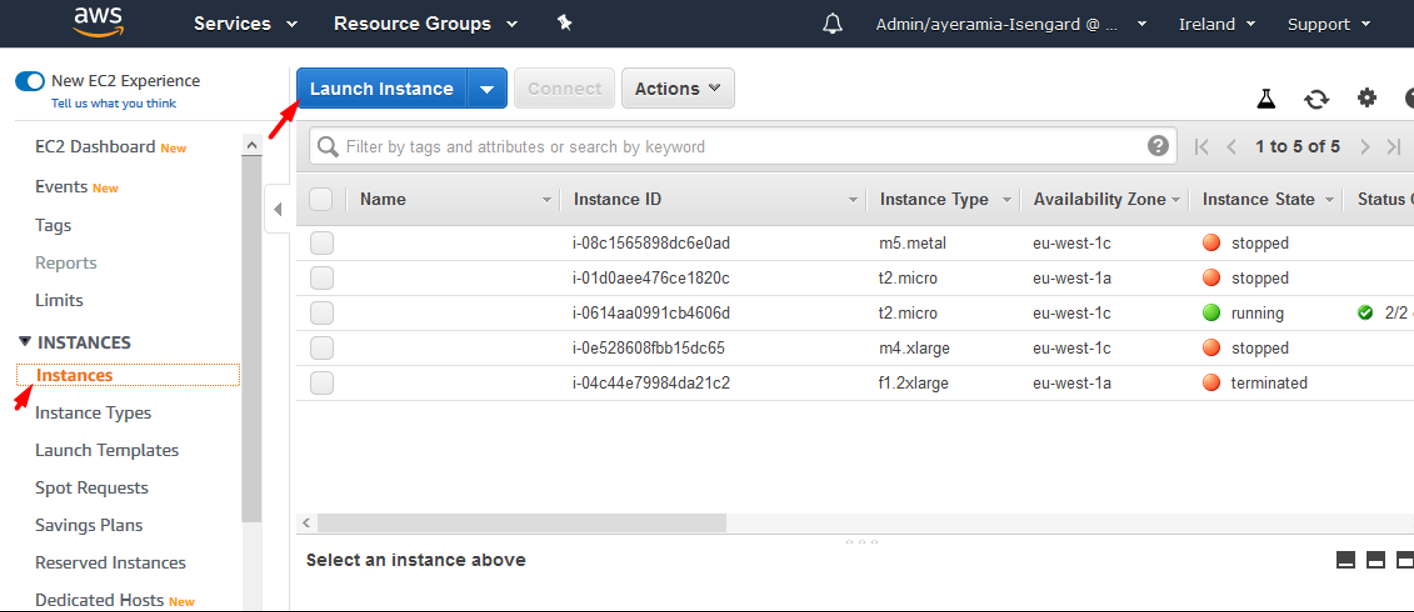This screenshot has width=1414, height=612.
Task: Open Savings Plans in the sidebar
Action: click(x=89, y=525)
